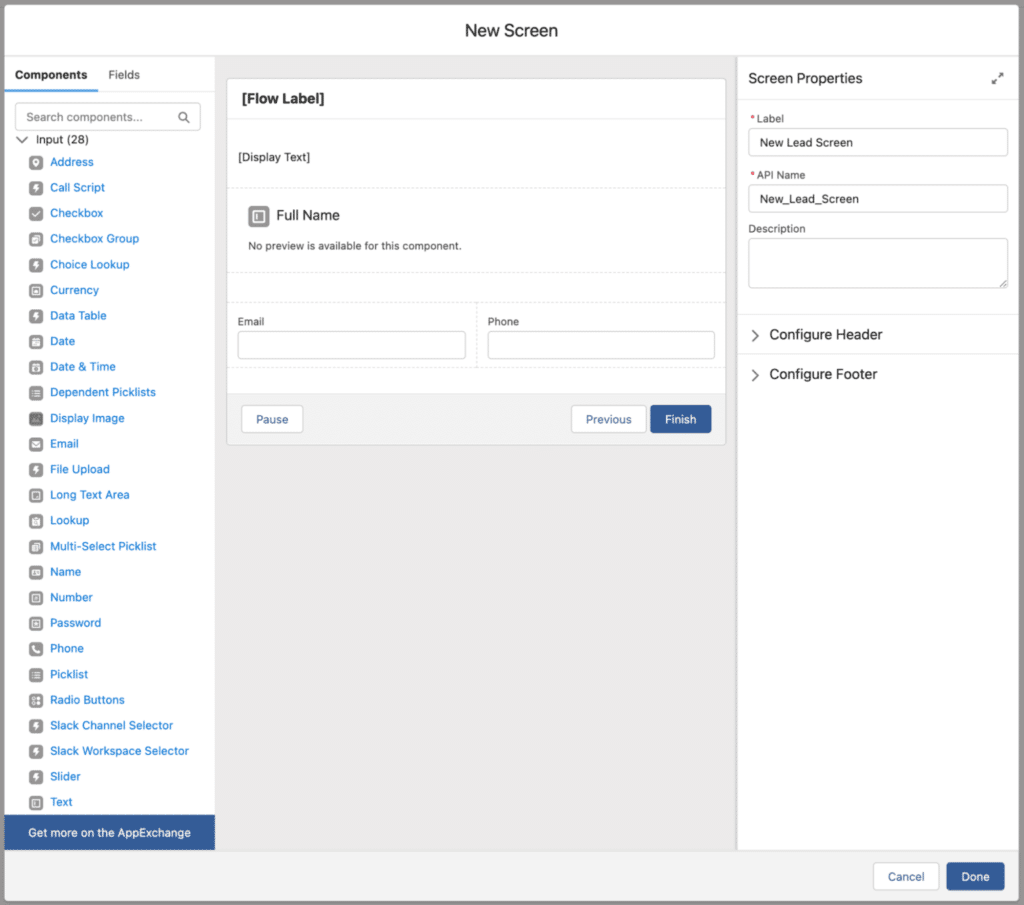Select the Components tab
The height and width of the screenshot is (905, 1024).
(51, 75)
